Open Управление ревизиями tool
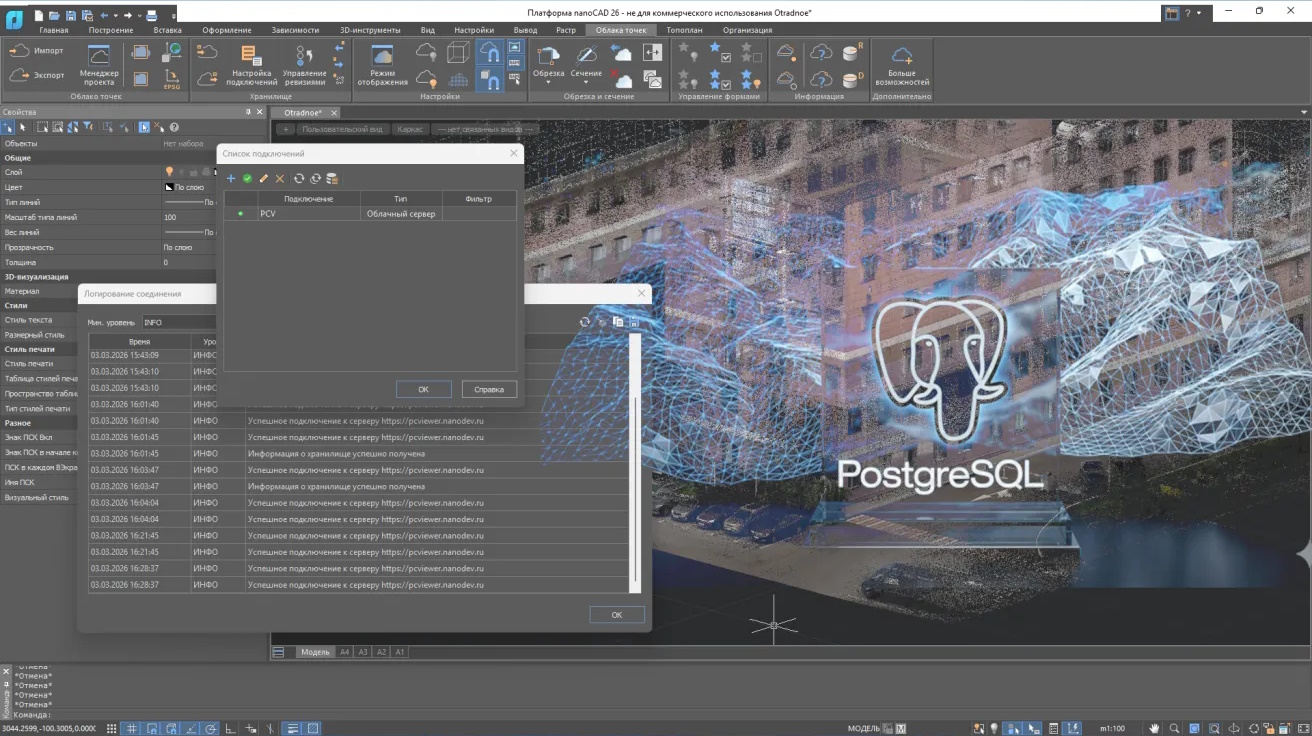This screenshot has width=1312, height=736. [304, 65]
